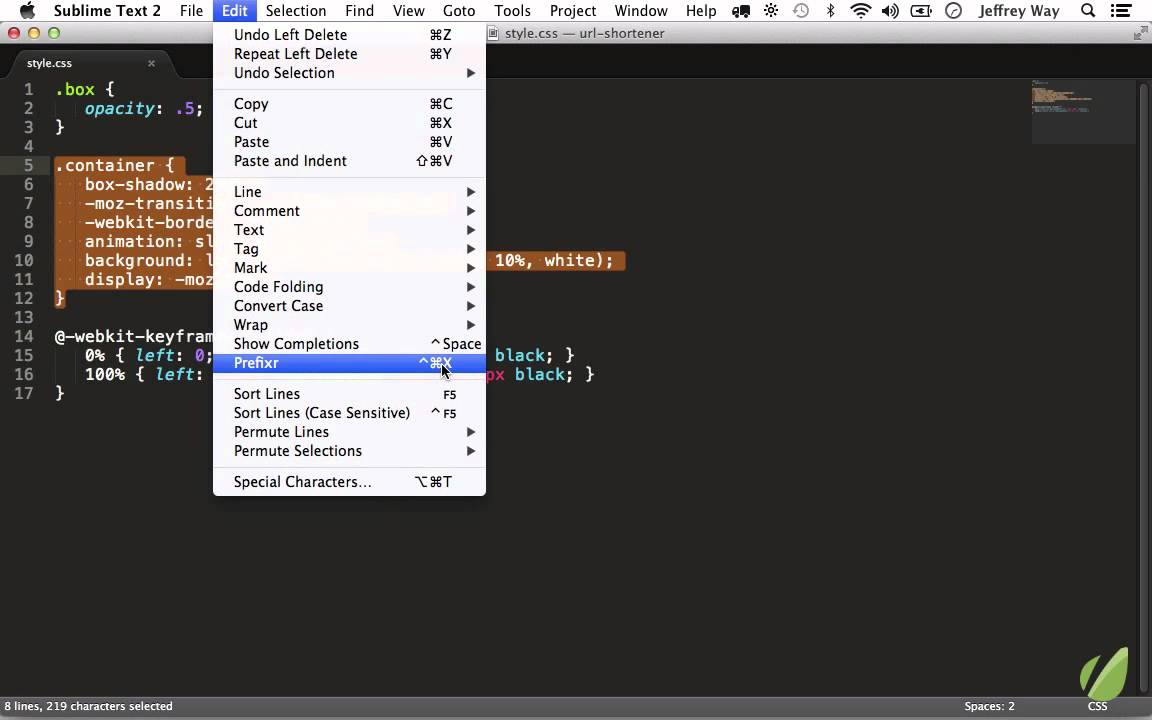1152x720 pixels.
Task: Choose Copy from Edit menu
Action: click(349, 104)
